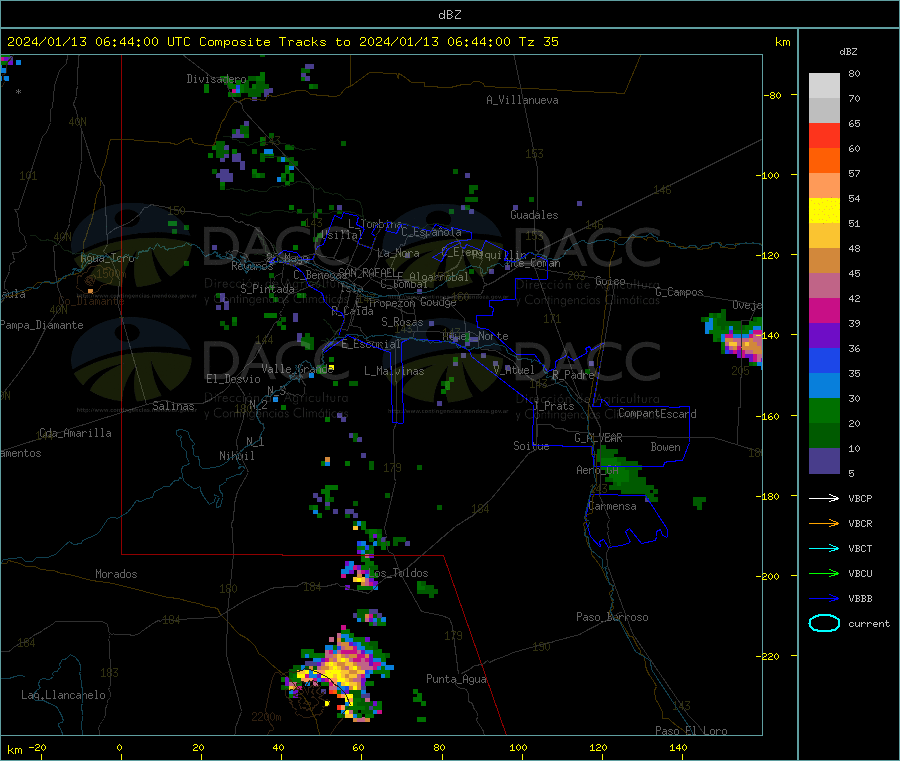Click the 100 km horizontal axis tick
Screen dimensions: 900x761
(x=518, y=748)
